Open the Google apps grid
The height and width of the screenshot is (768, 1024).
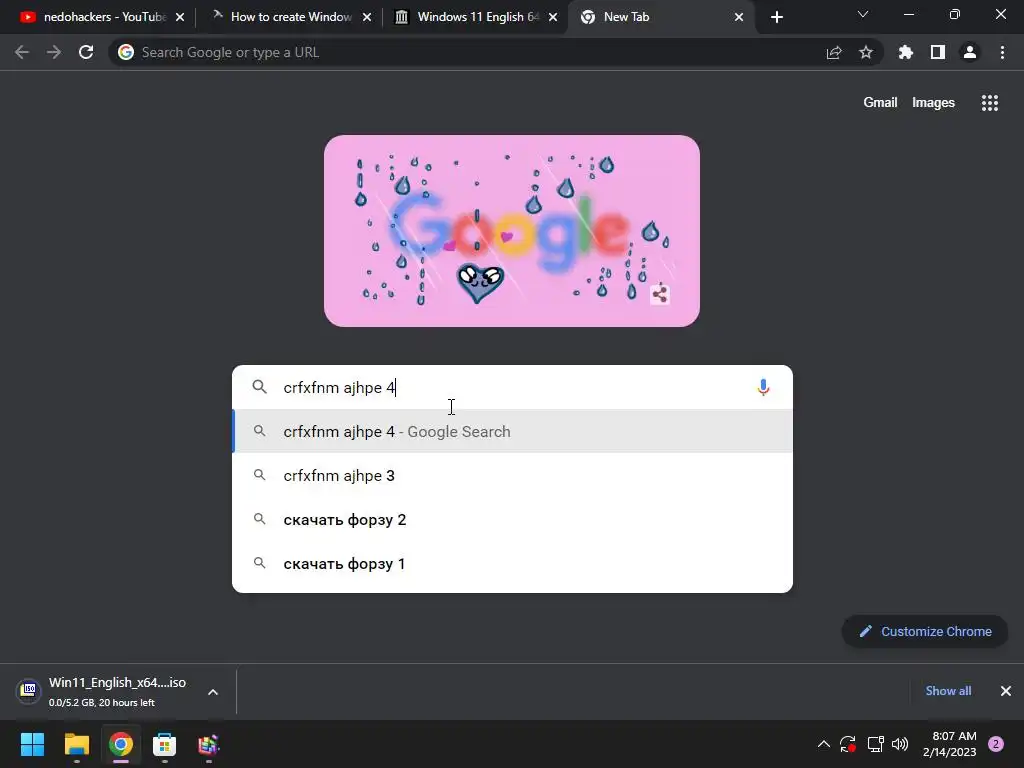coord(990,103)
